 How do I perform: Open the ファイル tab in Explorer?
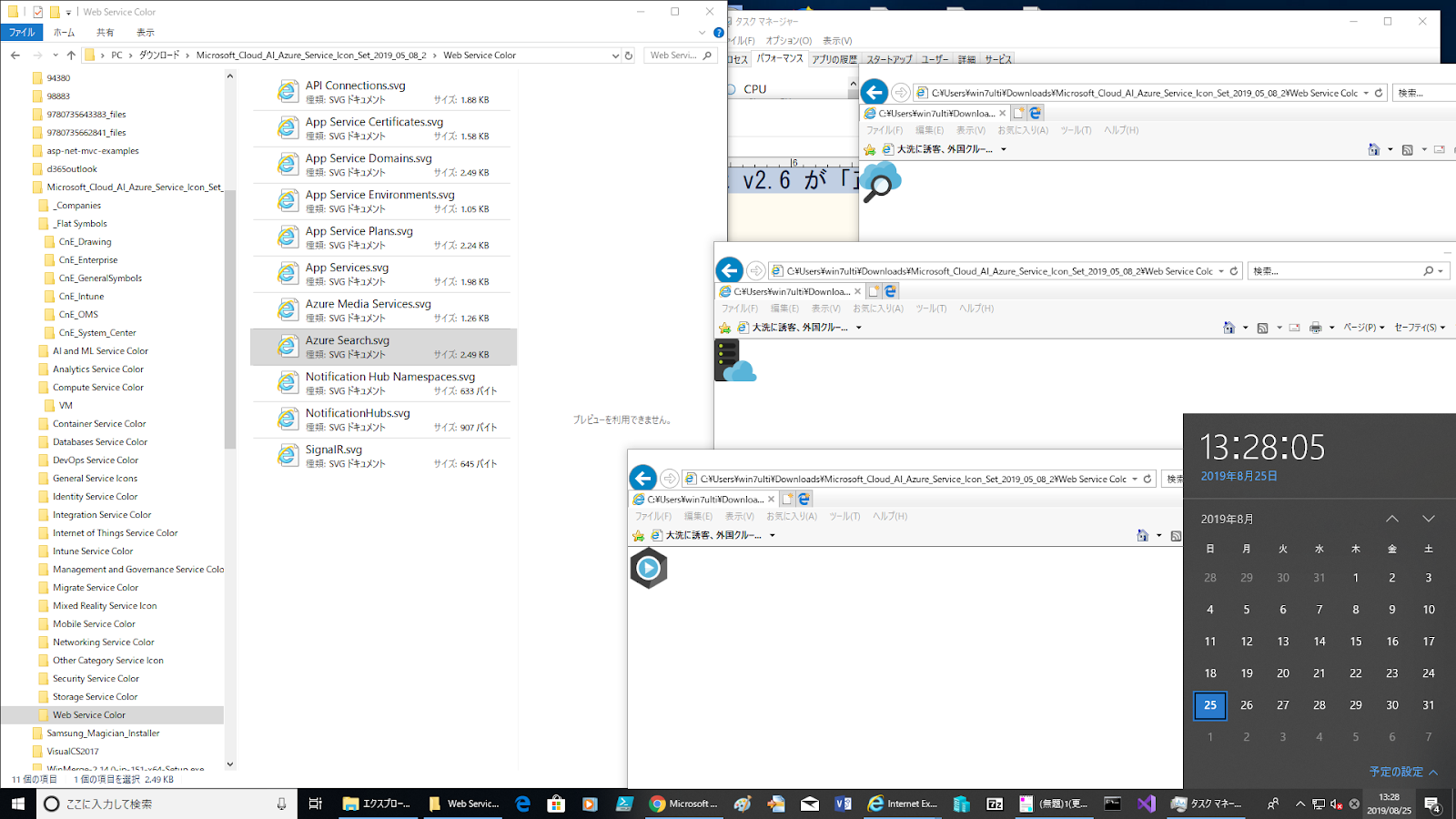coord(22,33)
